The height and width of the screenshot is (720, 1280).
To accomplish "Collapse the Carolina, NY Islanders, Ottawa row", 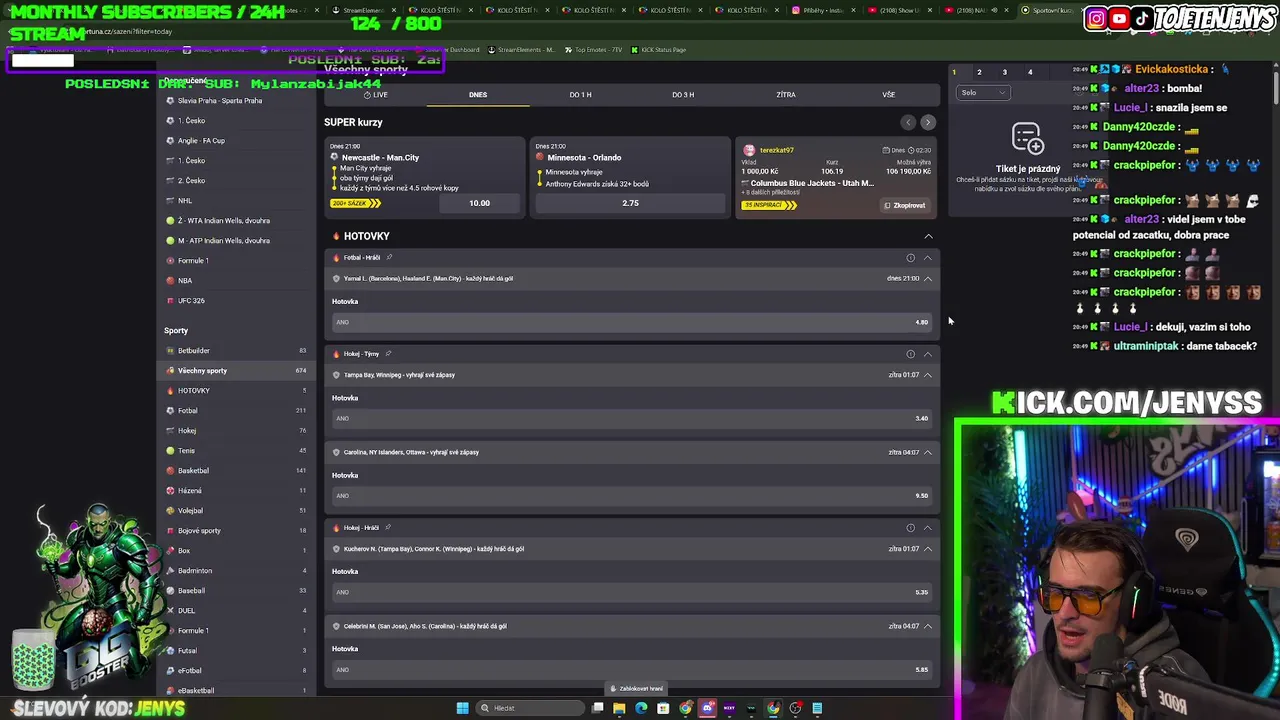I will pyautogui.click(x=928, y=452).
